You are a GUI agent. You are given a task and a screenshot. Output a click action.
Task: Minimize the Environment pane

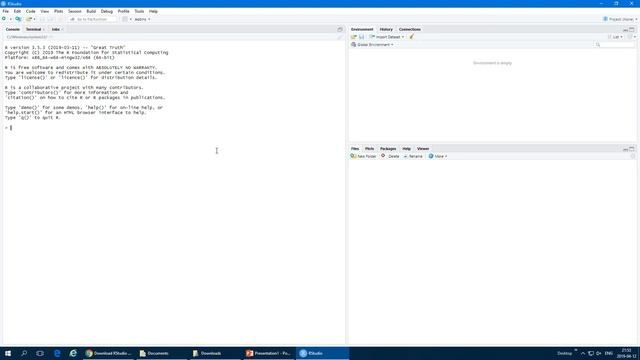click(625, 30)
